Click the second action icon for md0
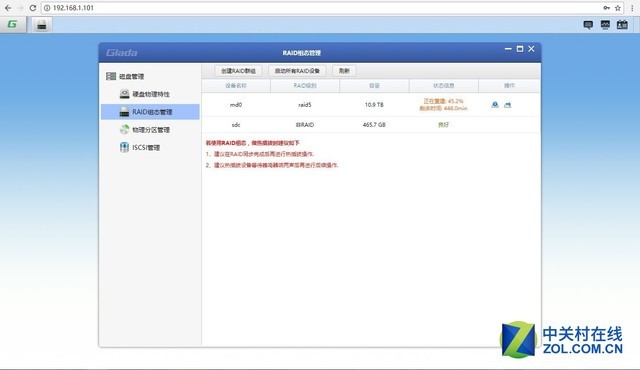The height and width of the screenshot is (370, 640). (507, 105)
